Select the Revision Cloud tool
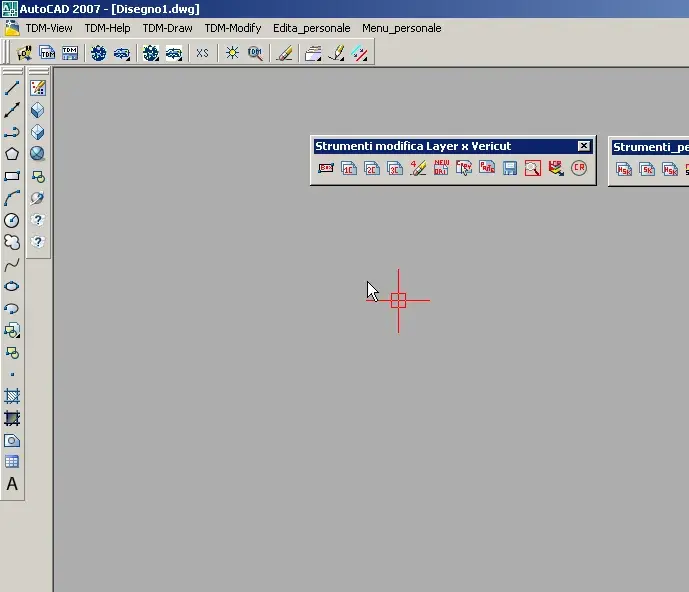 pos(12,242)
